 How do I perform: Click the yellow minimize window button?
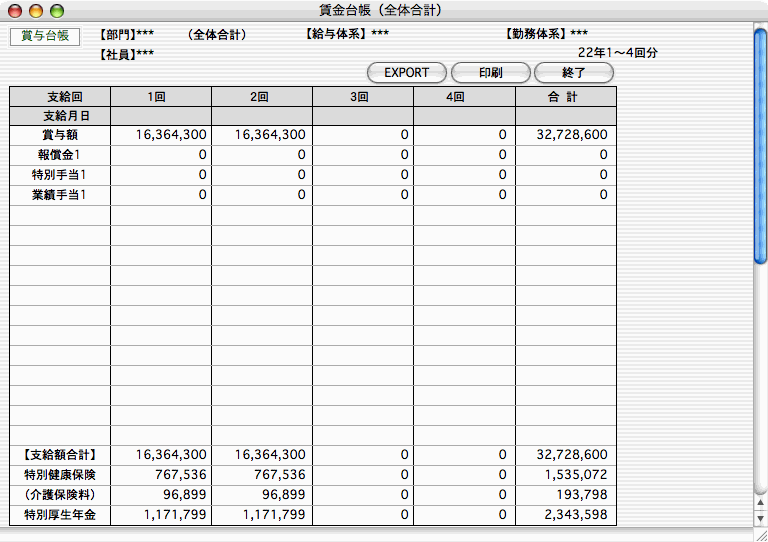click(x=34, y=10)
